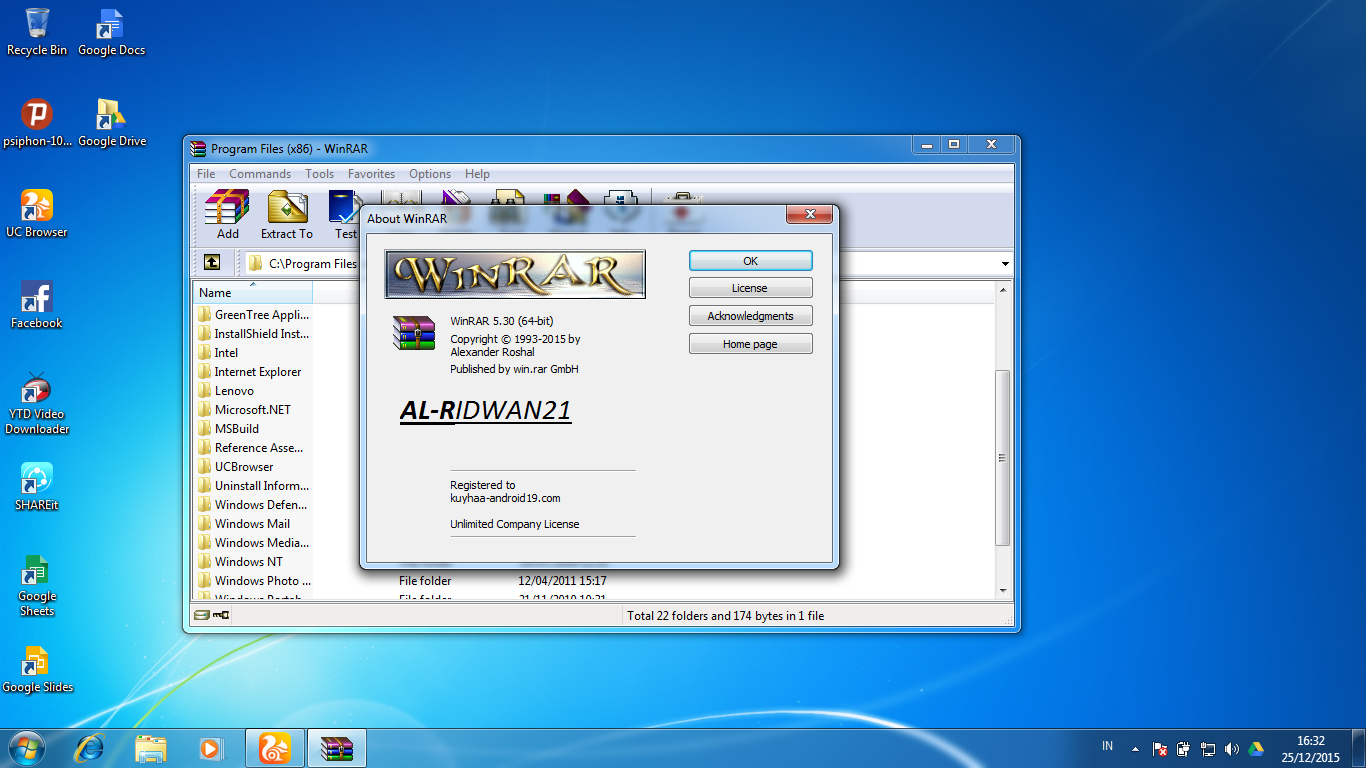Click the Info toolbar icon

tap(620, 198)
